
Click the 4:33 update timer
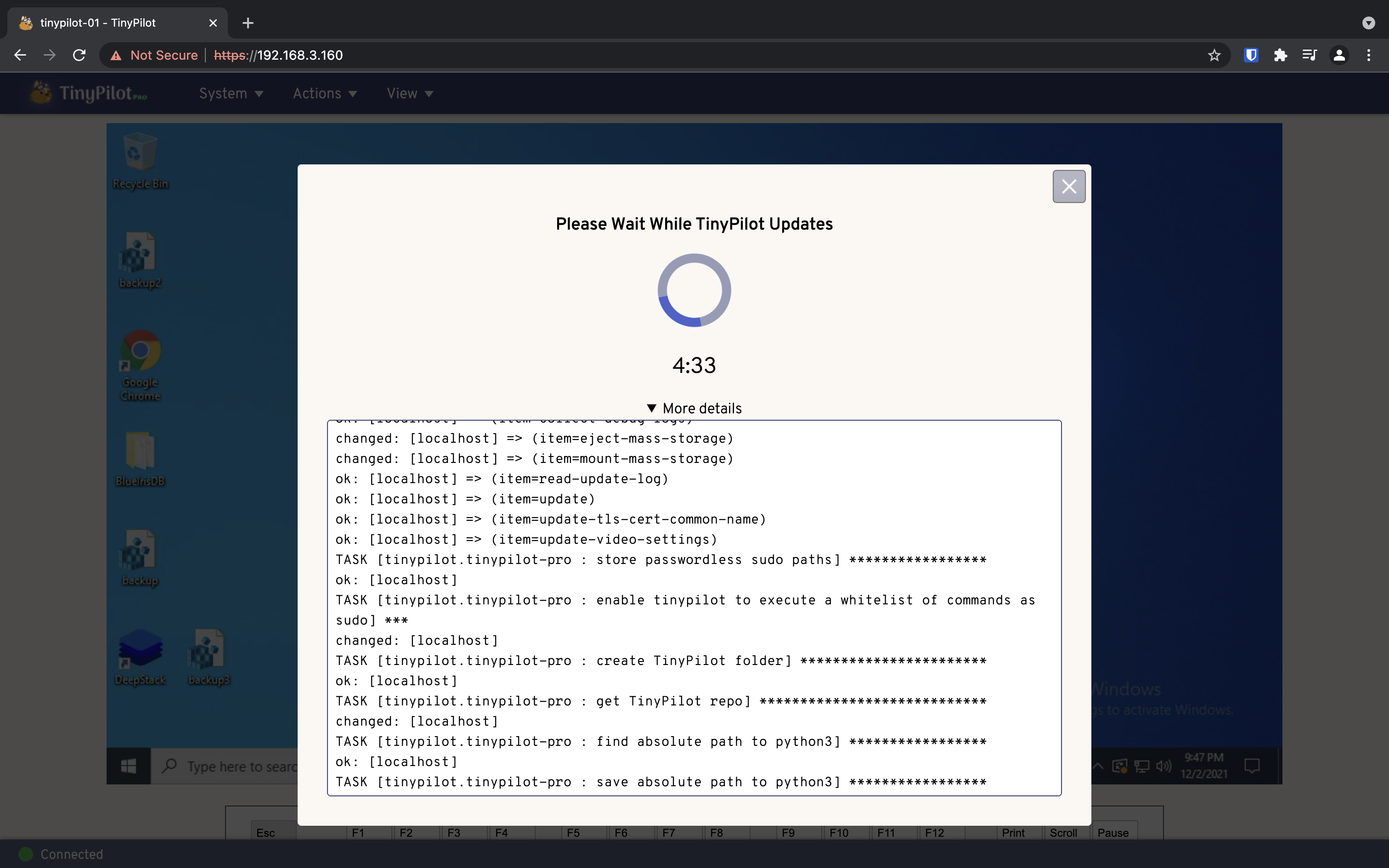[x=694, y=365]
